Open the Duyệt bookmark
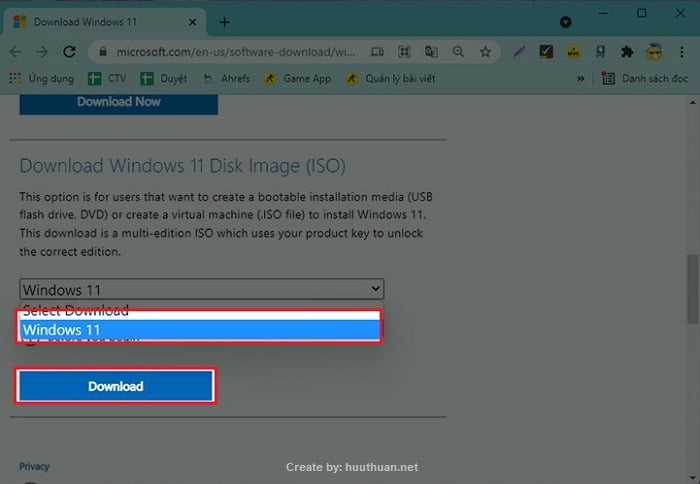Image resolution: width=700 pixels, height=484 pixels. pyautogui.click(x=163, y=79)
